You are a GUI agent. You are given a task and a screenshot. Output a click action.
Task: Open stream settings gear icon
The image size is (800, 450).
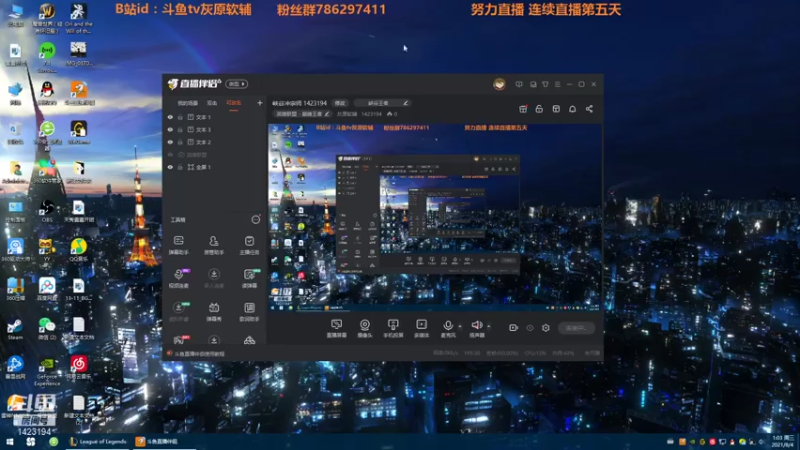click(545, 328)
